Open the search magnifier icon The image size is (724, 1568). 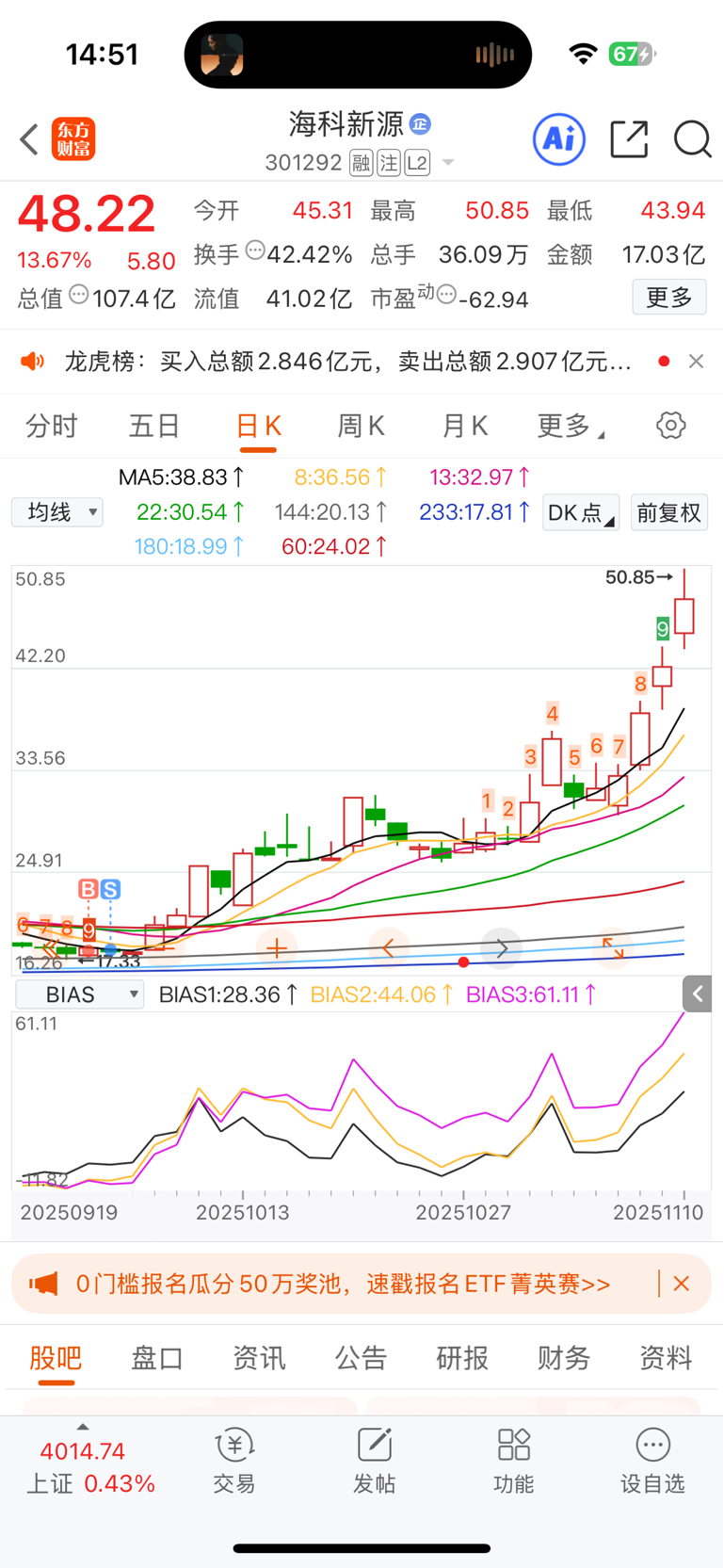pos(693,139)
